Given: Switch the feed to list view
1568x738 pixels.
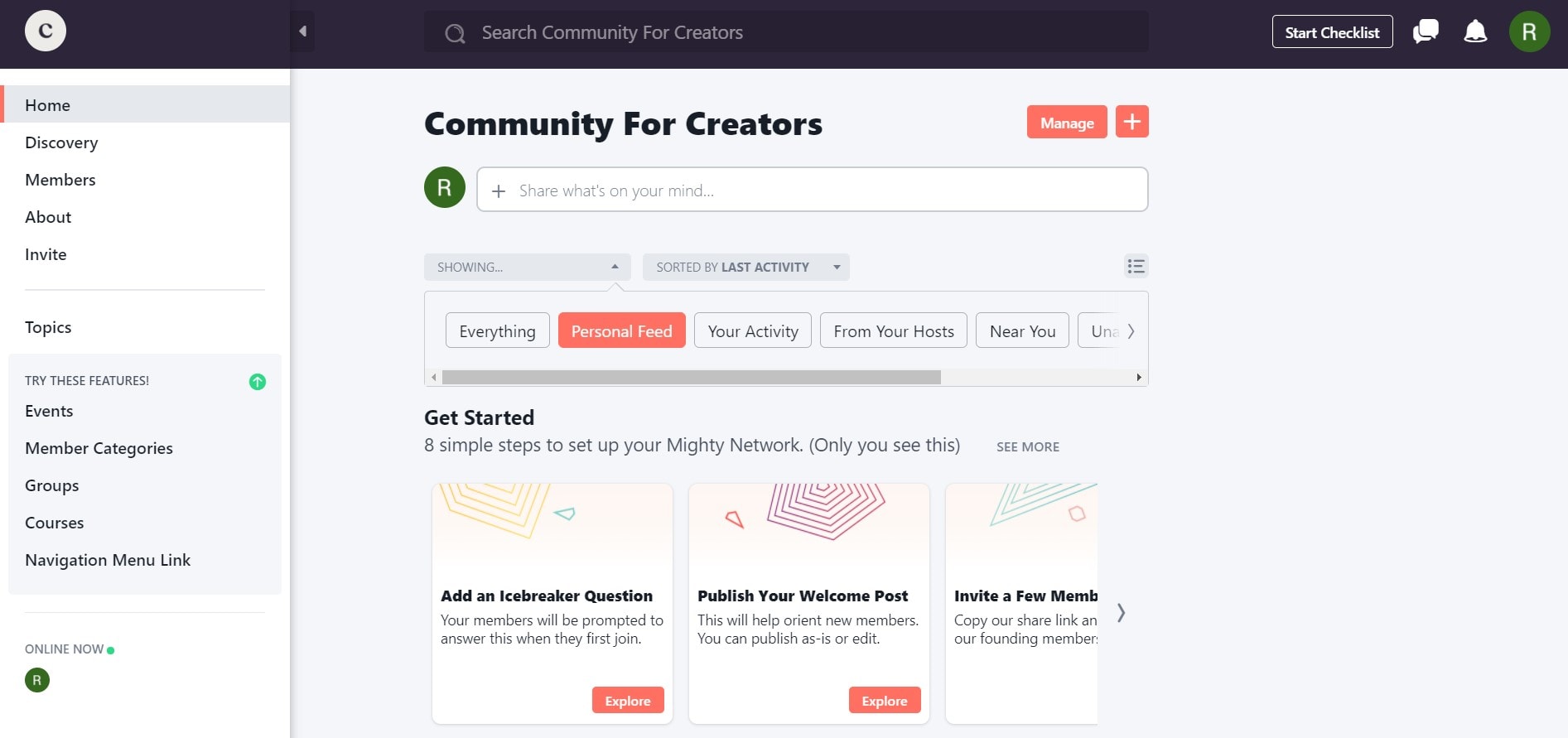Looking at the screenshot, I should coord(1136,266).
